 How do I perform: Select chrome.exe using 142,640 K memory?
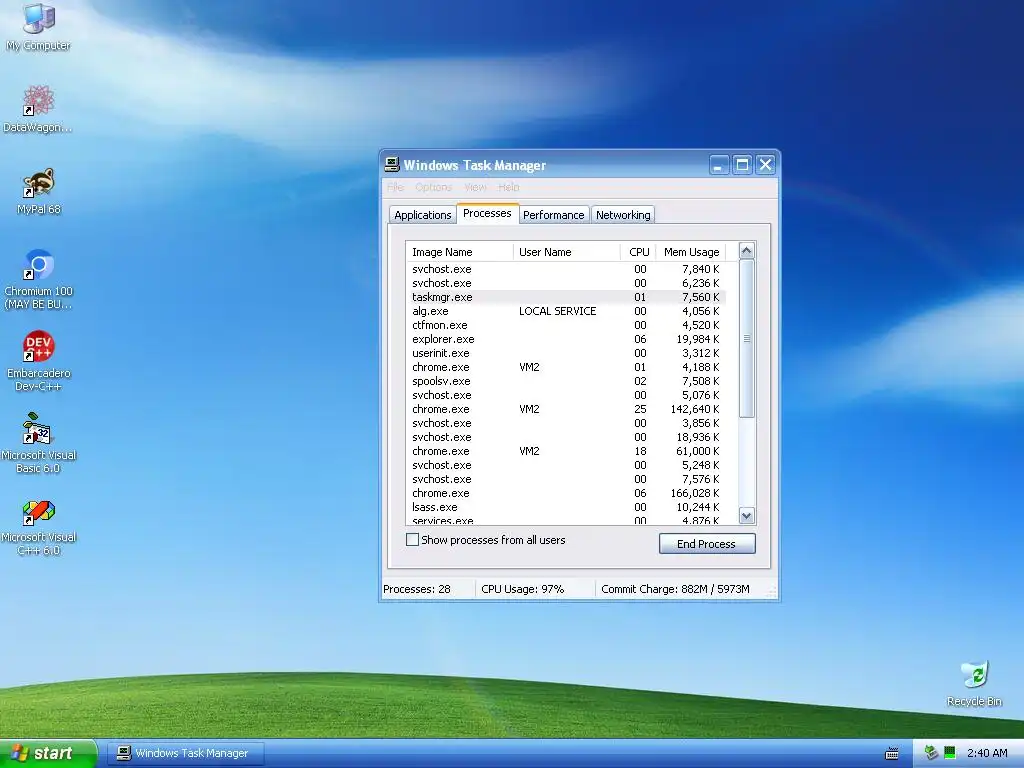[x=566, y=409]
